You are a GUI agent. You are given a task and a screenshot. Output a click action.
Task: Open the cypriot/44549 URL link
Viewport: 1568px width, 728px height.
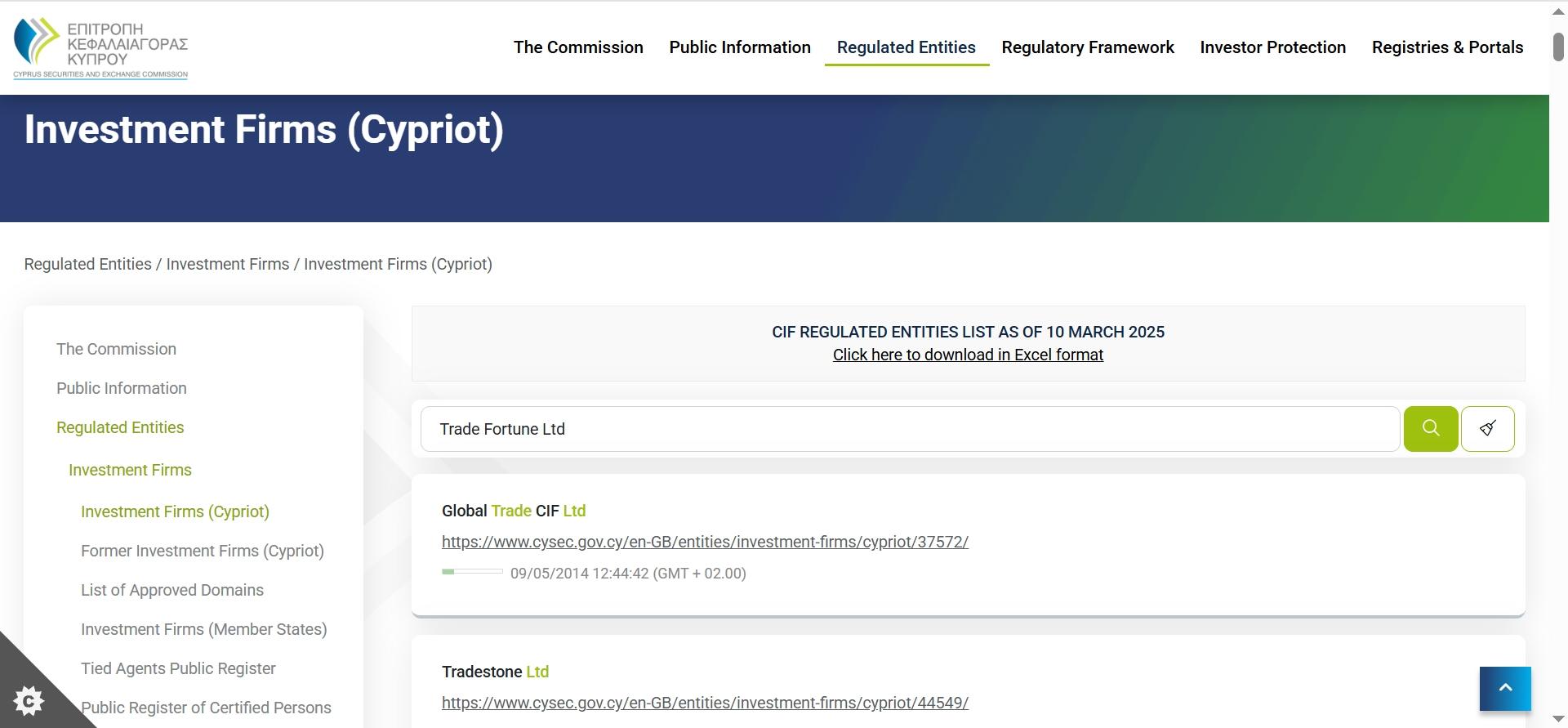click(705, 703)
